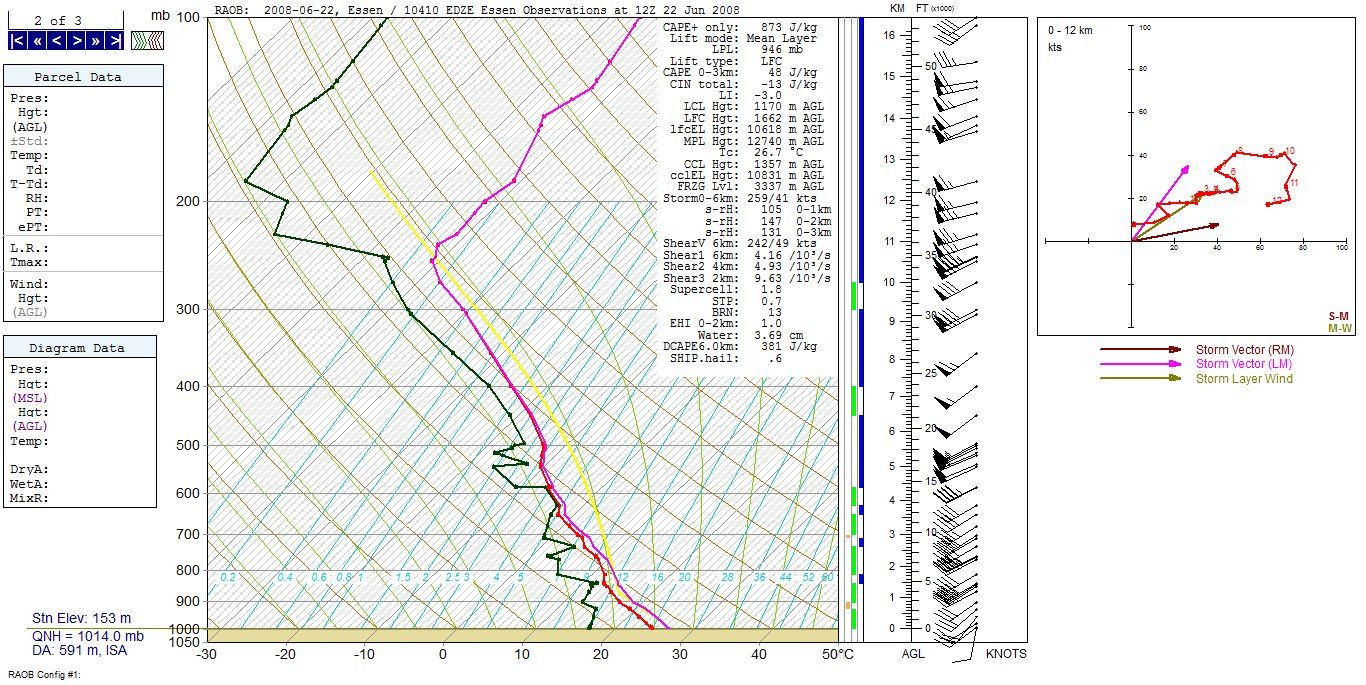Click the 'Storm Layer Wind' legend entry
1366x685 pixels.
point(1244,379)
